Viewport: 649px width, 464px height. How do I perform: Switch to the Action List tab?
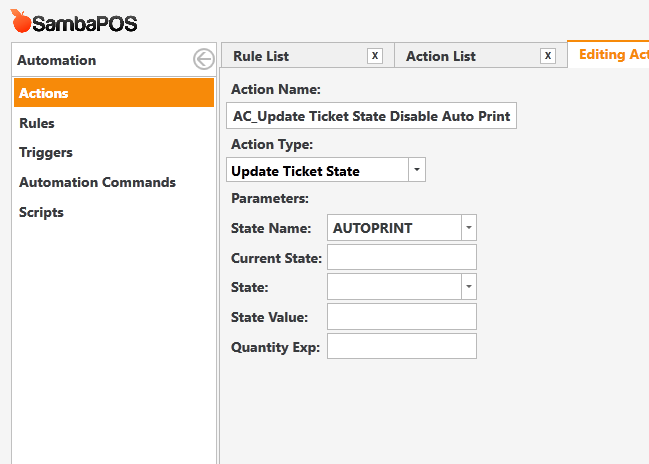[x=441, y=56]
